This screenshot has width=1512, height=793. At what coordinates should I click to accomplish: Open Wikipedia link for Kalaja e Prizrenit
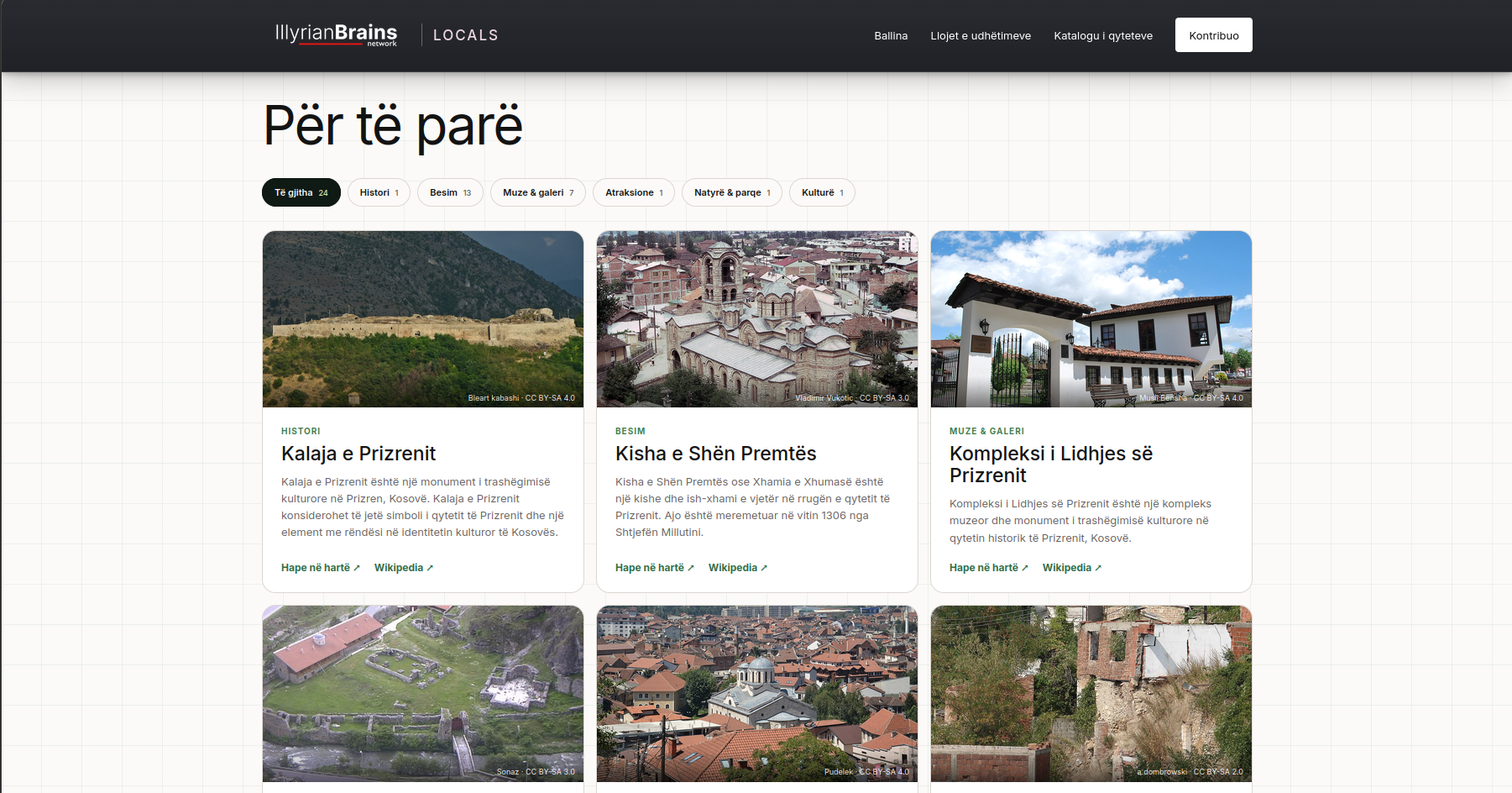coord(404,568)
